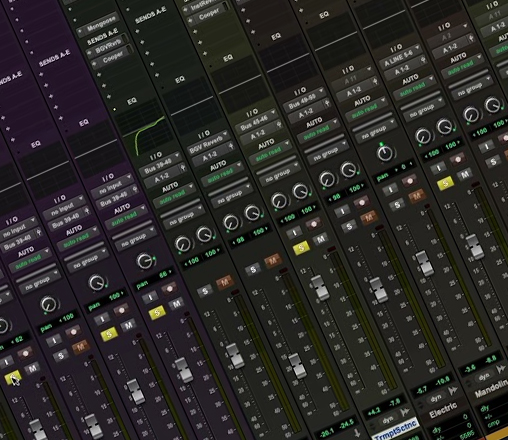Unsolo the Bus 49-50 input track
Image resolution: width=508 pixels, height=440 pixels.
pyautogui.click(x=301, y=247)
